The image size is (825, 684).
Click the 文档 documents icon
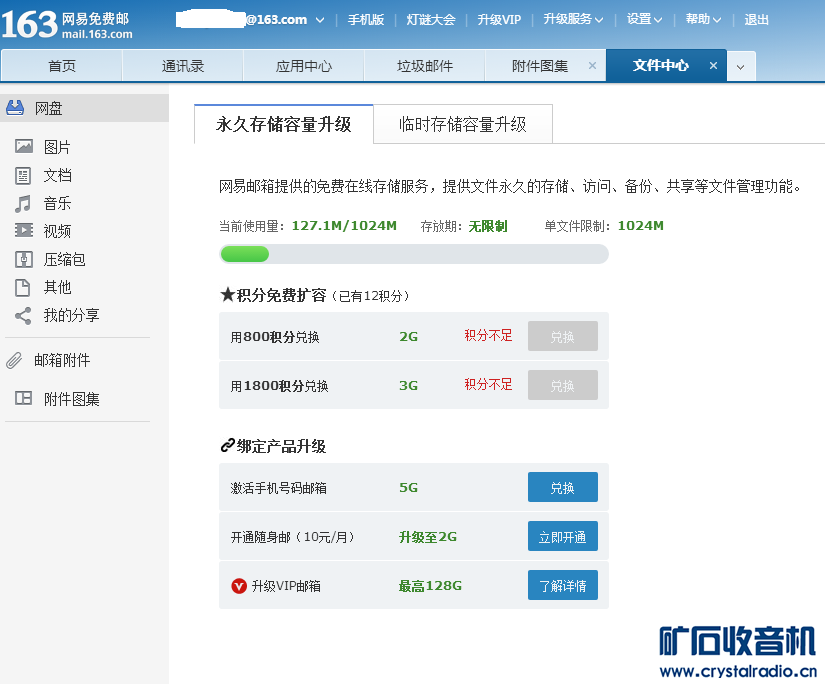click(x=23, y=175)
